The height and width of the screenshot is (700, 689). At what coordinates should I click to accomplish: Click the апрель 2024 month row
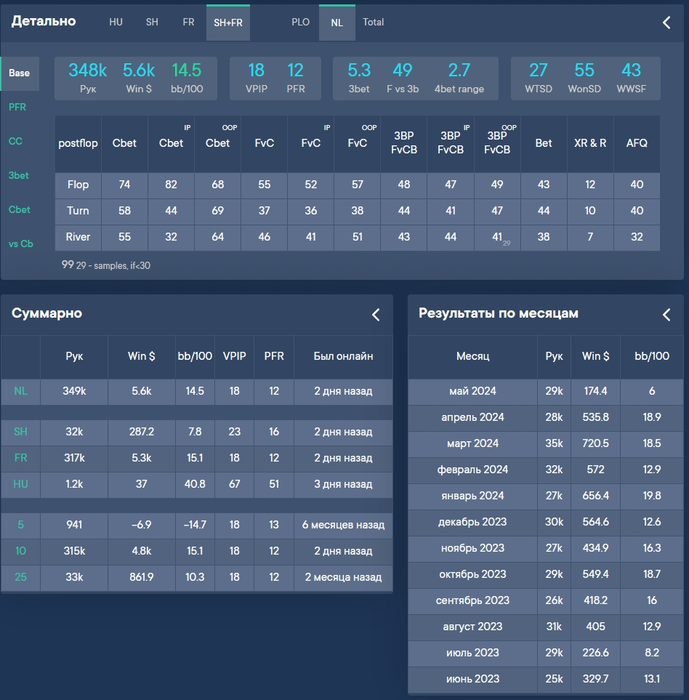coord(546,417)
